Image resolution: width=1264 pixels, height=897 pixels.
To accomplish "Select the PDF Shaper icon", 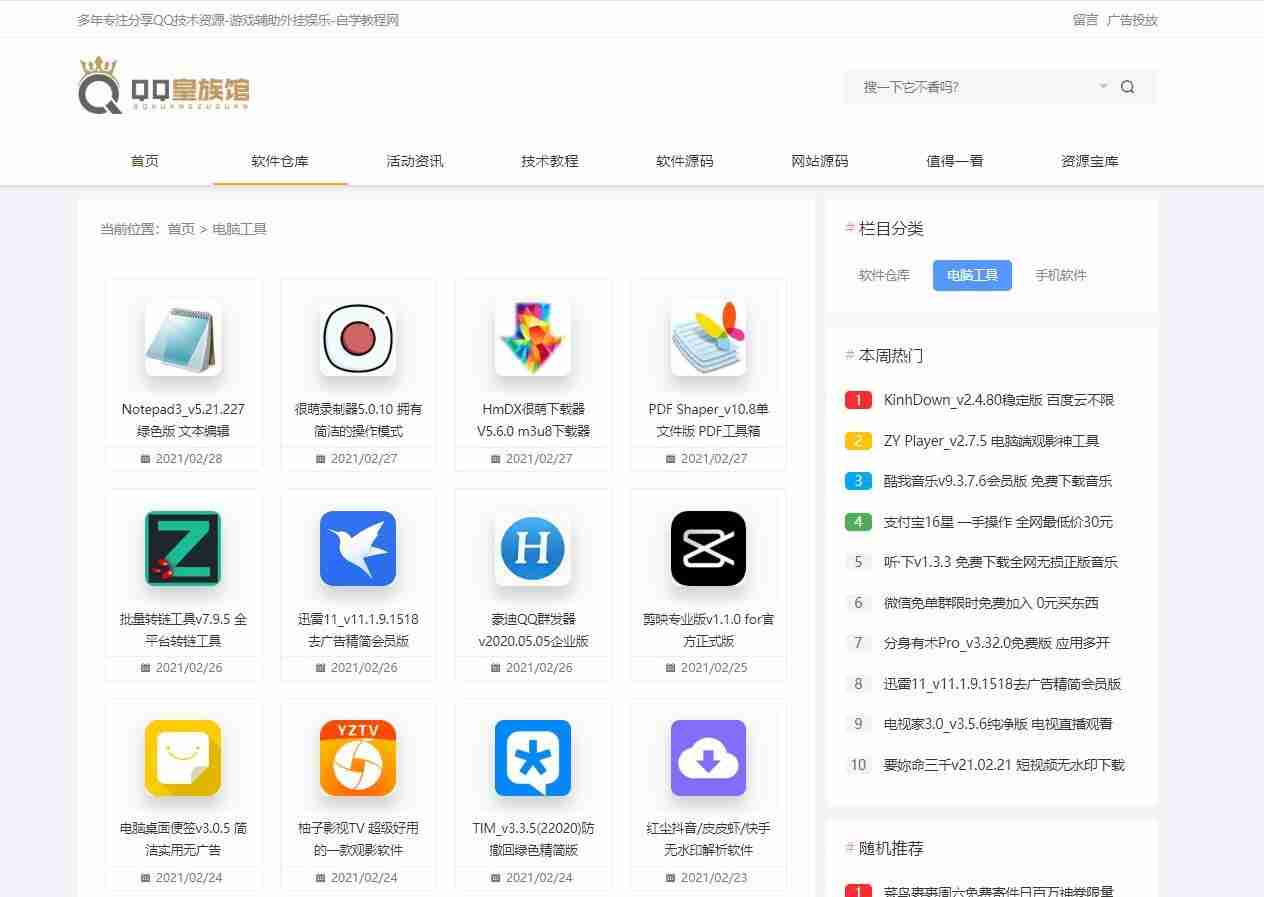I will pyautogui.click(x=708, y=338).
